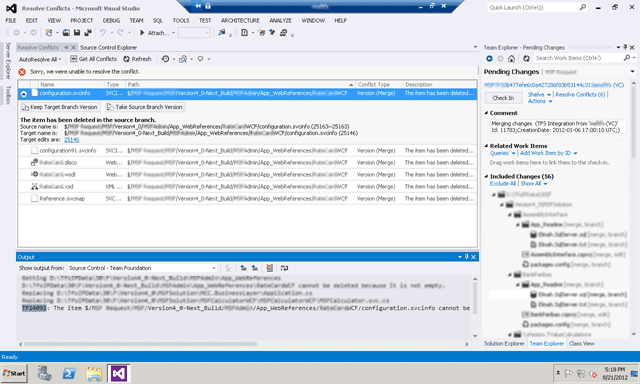Click the Navigate Backward toolbar icon
640x384 pixels.
pos(16,33)
